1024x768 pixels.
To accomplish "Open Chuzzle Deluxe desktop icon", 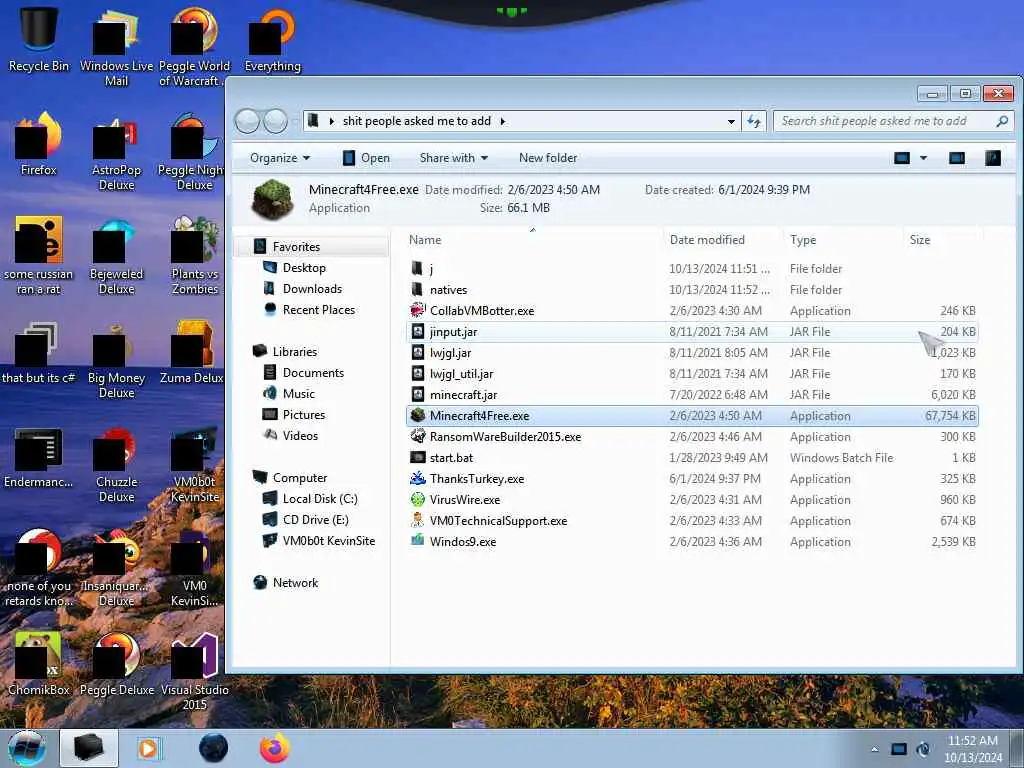I will tap(116, 463).
